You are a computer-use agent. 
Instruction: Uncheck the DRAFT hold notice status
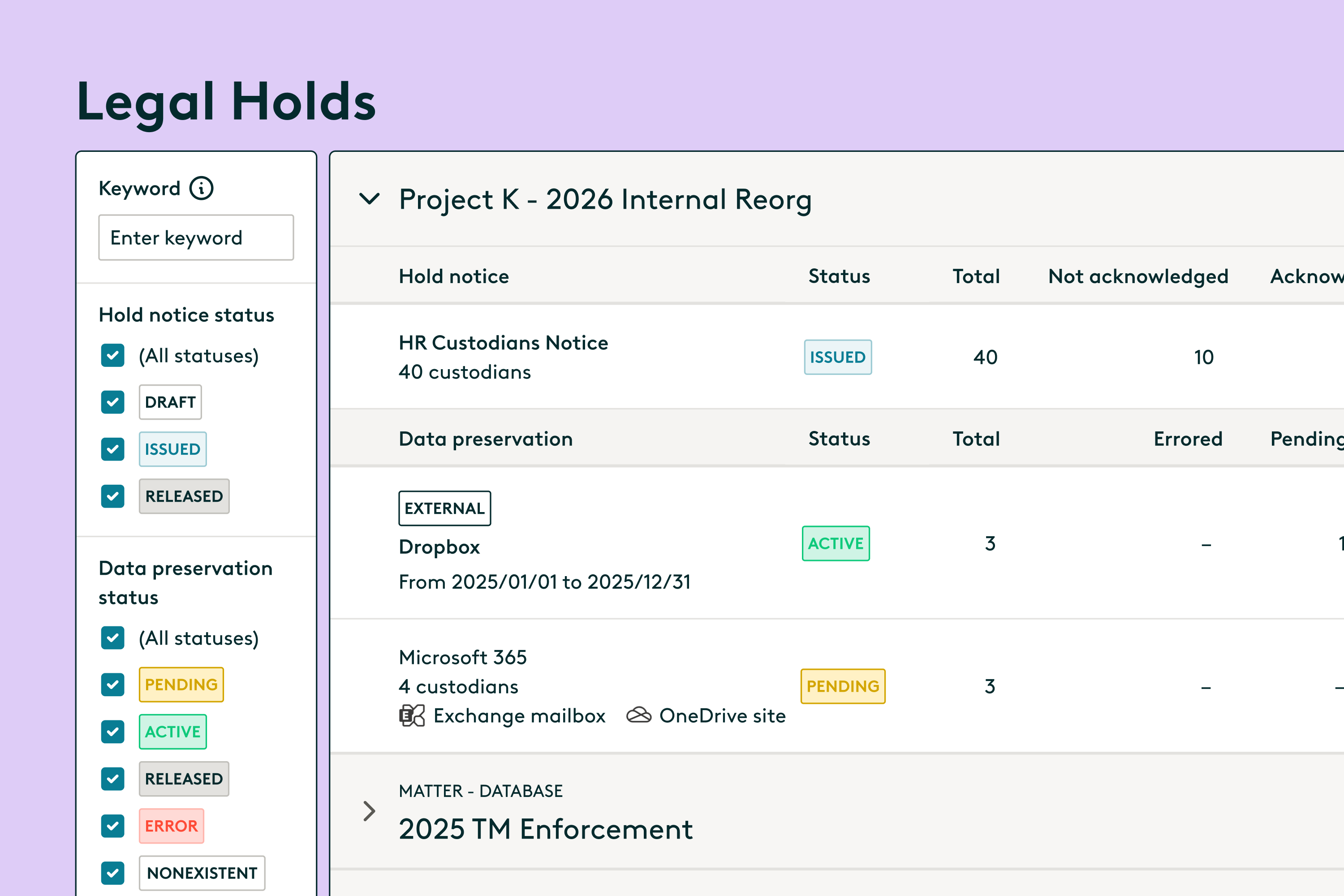[x=112, y=402]
